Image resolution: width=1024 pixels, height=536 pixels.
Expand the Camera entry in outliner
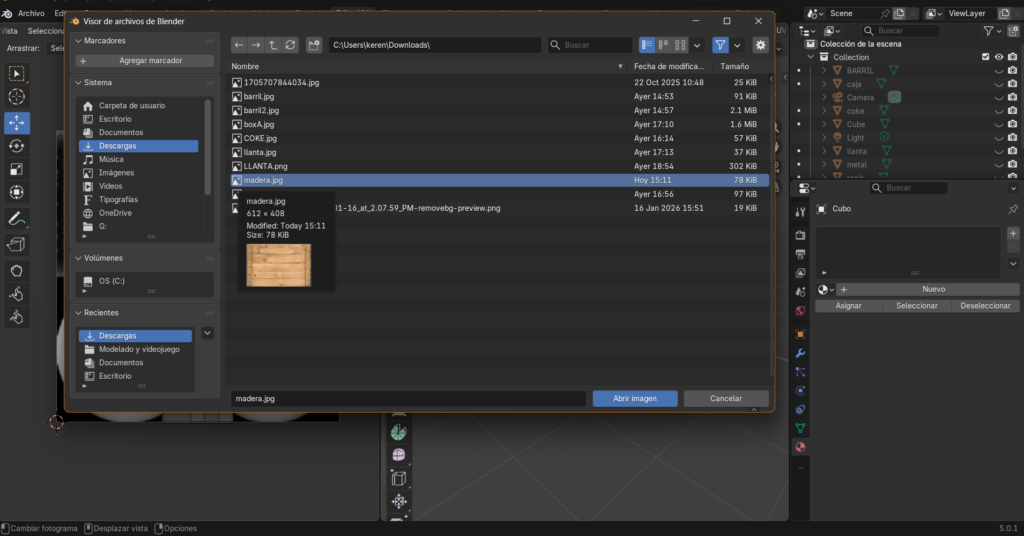(824, 97)
